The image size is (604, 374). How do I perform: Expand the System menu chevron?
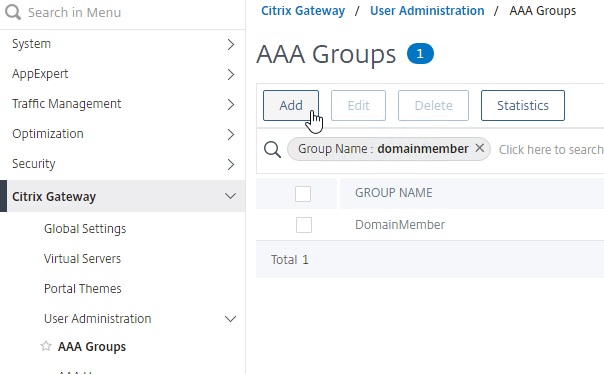click(x=231, y=44)
